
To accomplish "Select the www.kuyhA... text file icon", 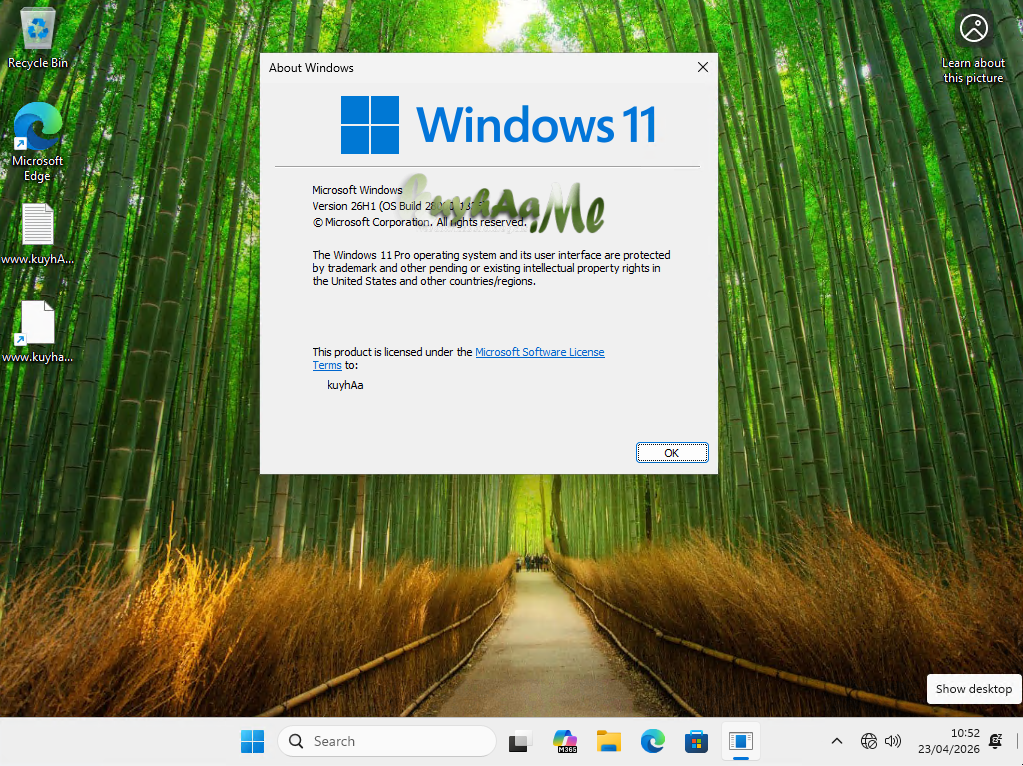I will [x=37, y=234].
